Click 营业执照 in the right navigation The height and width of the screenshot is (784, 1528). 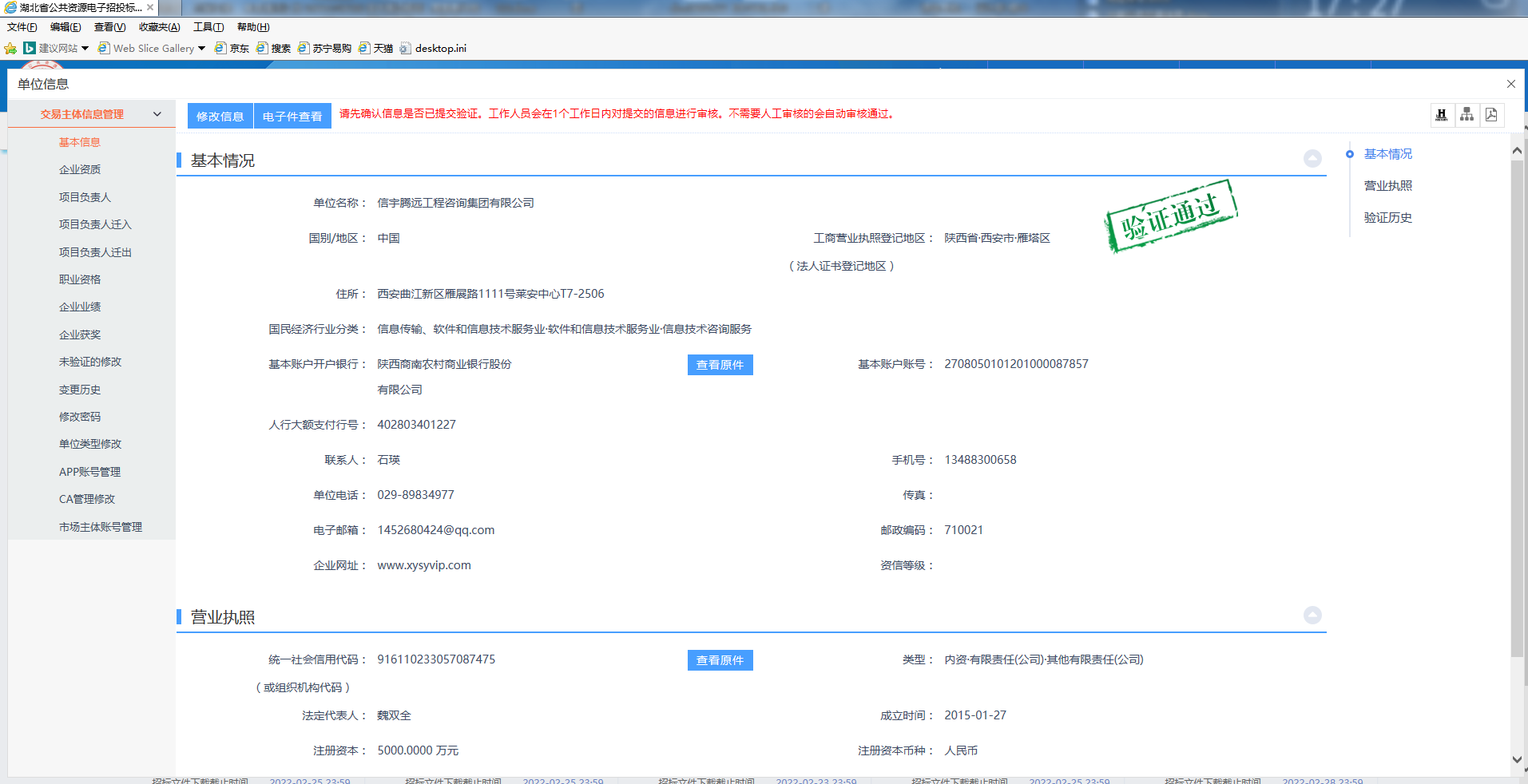pyautogui.click(x=1388, y=185)
